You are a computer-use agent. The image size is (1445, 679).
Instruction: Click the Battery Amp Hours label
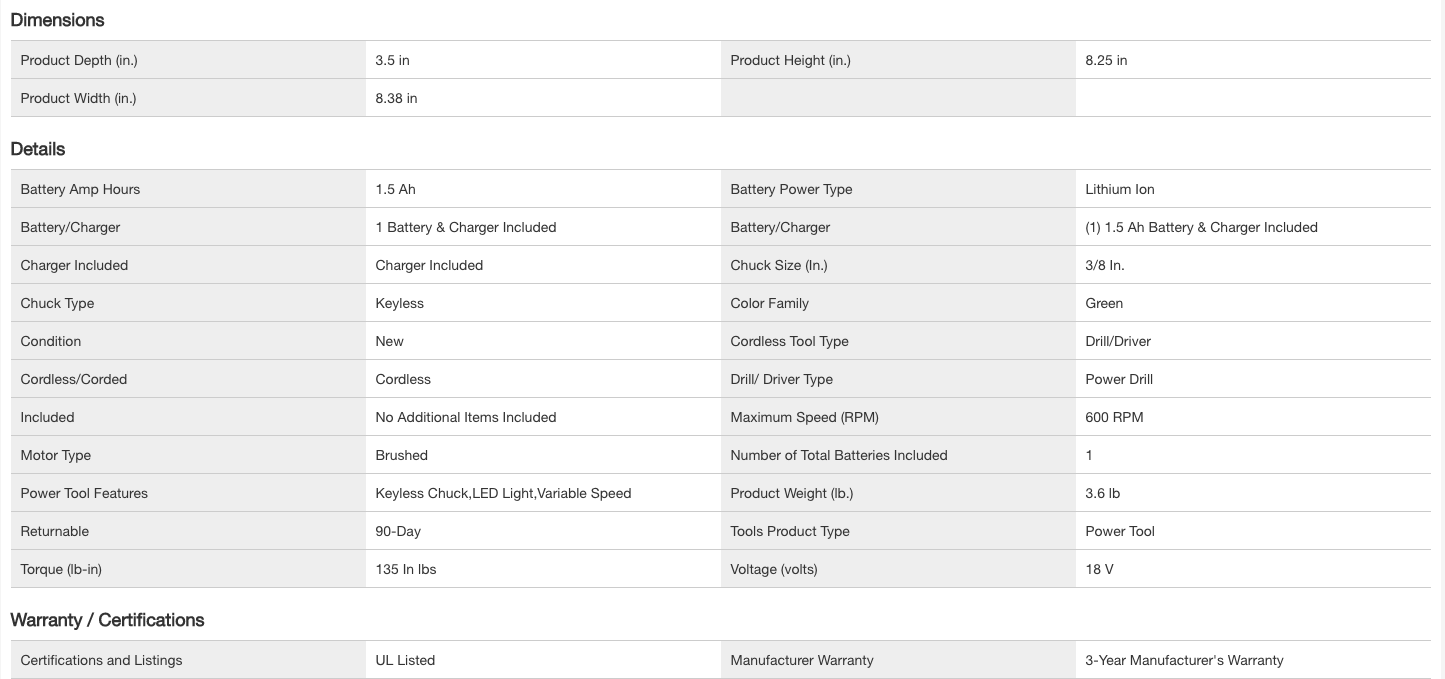[80, 189]
